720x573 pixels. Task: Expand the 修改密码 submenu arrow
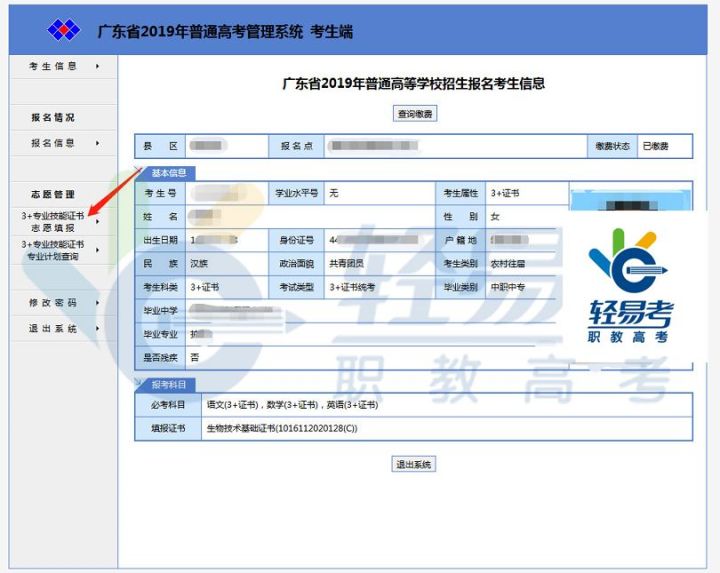pyautogui.click(x=97, y=302)
